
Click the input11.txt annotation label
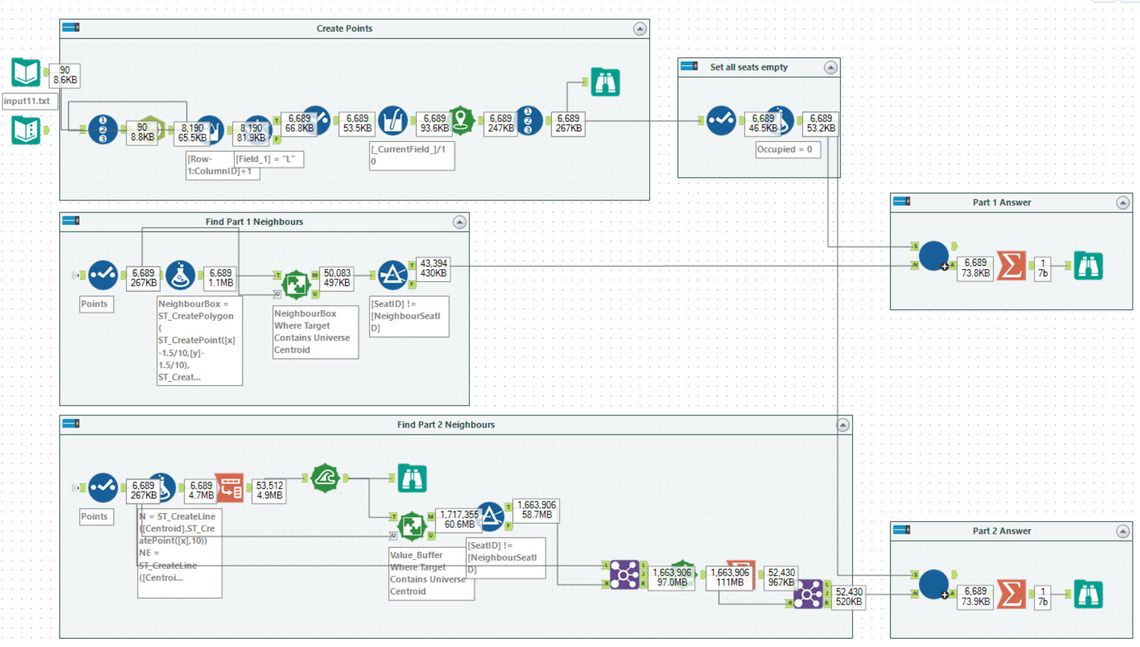point(28,101)
